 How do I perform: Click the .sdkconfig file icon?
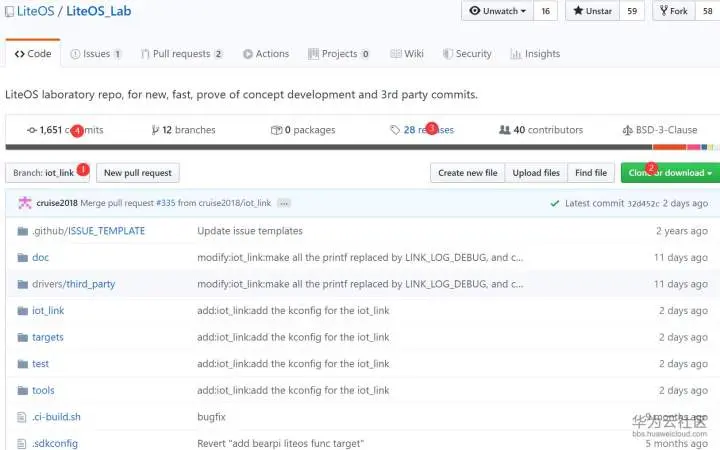(22, 444)
